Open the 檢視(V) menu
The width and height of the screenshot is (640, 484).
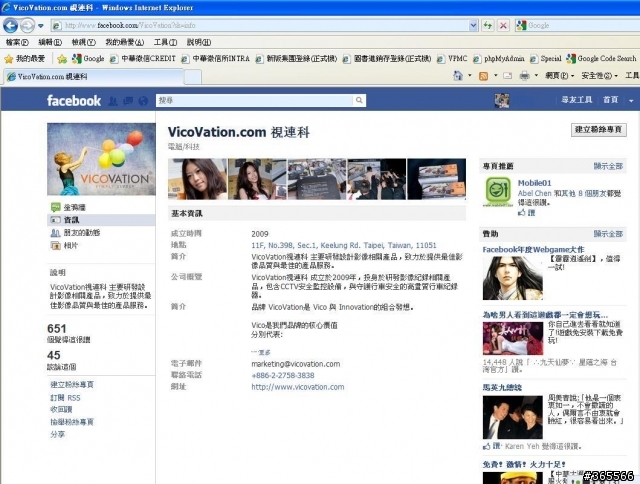coord(83,42)
